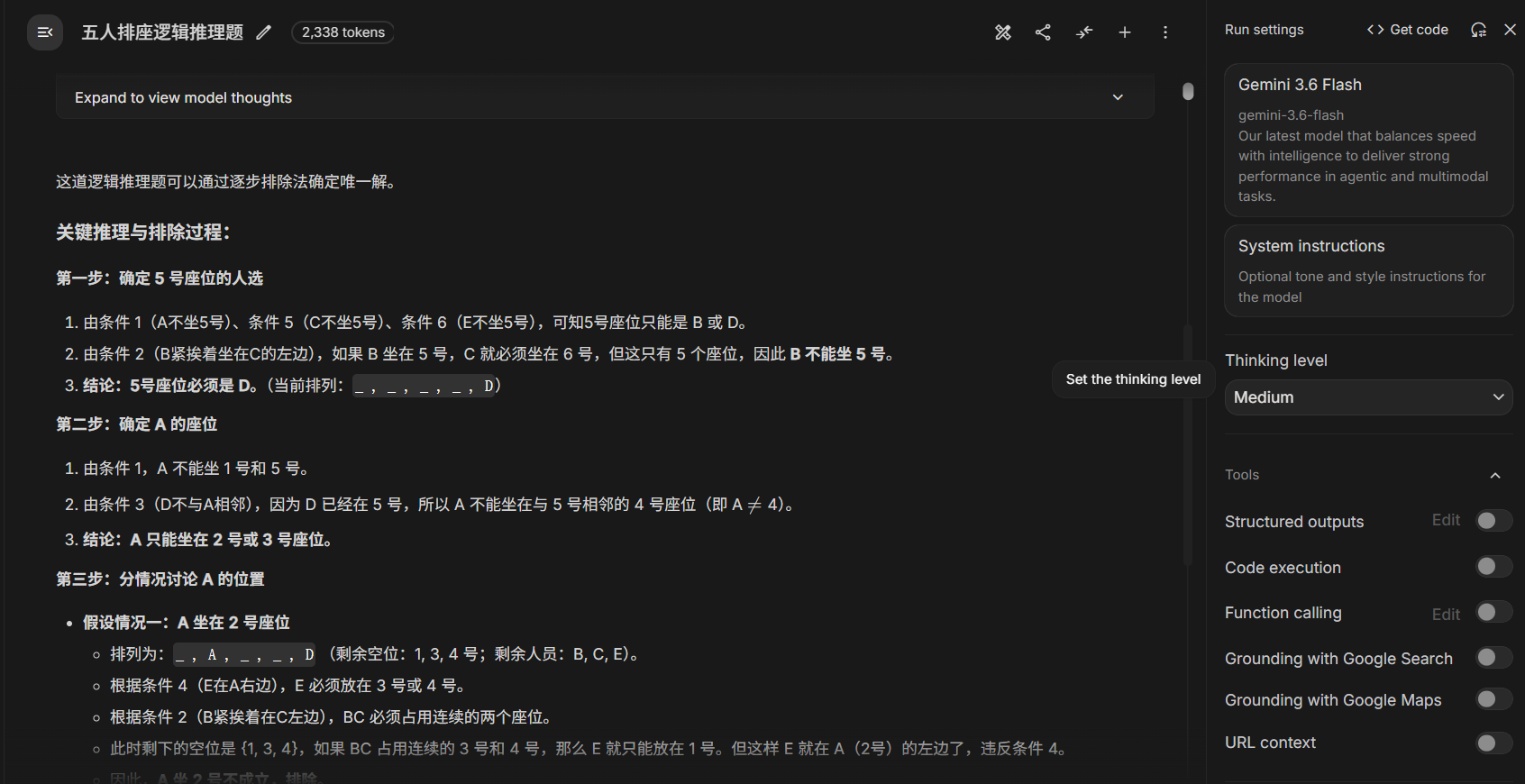Open the three-dot more options menu
The height and width of the screenshot is (784, 1525).
pos(1165,32)
